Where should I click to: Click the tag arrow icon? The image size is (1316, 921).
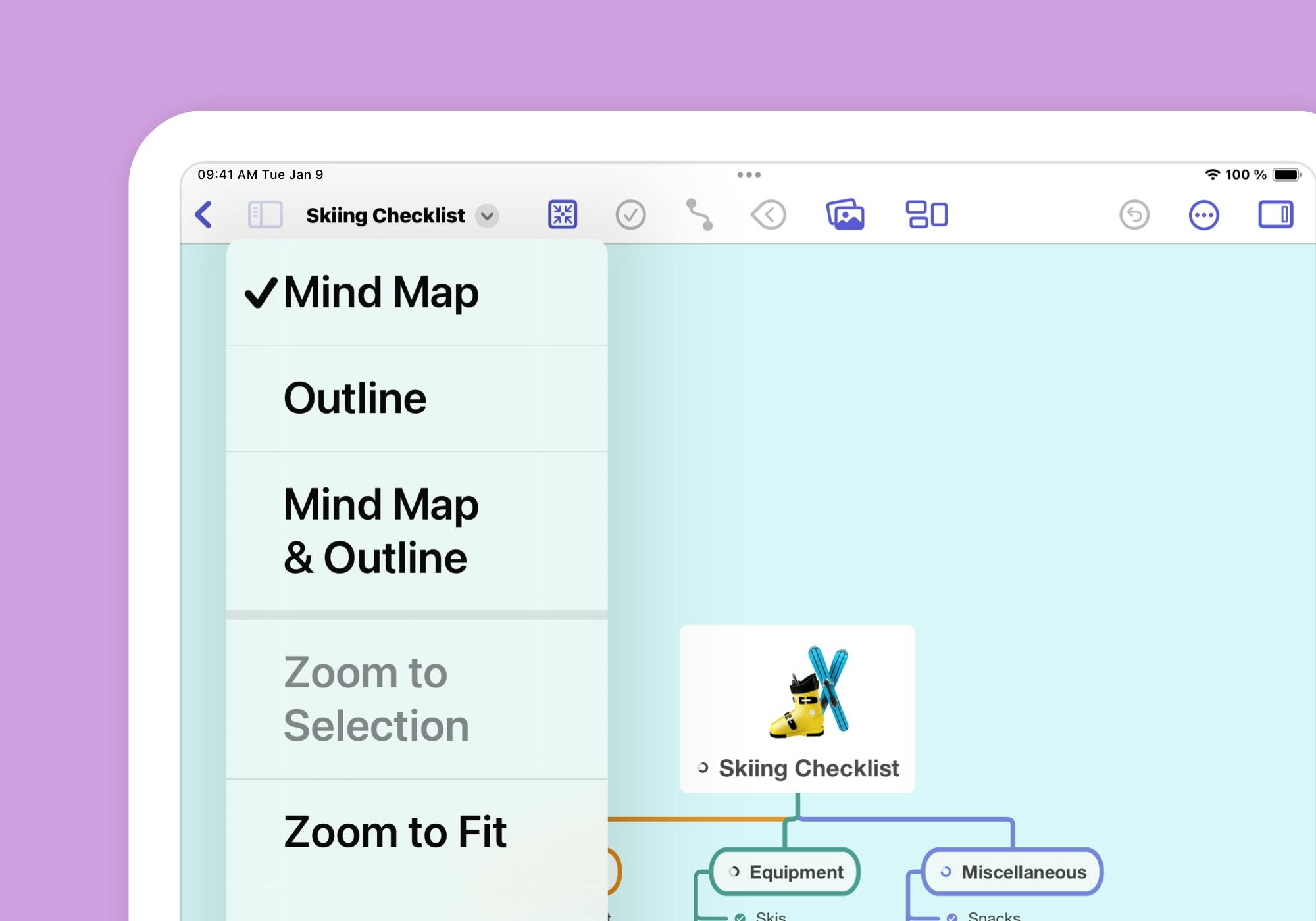pos(769,214)
